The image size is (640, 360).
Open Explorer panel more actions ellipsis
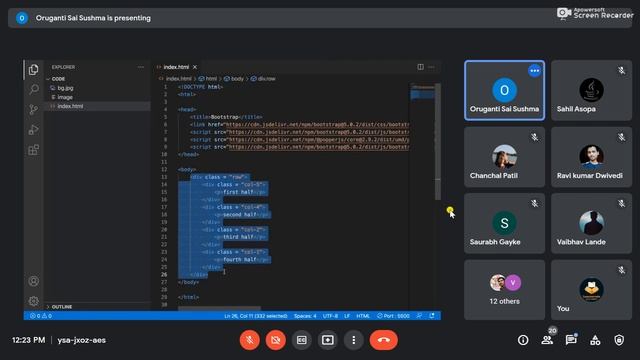point(141,67)
